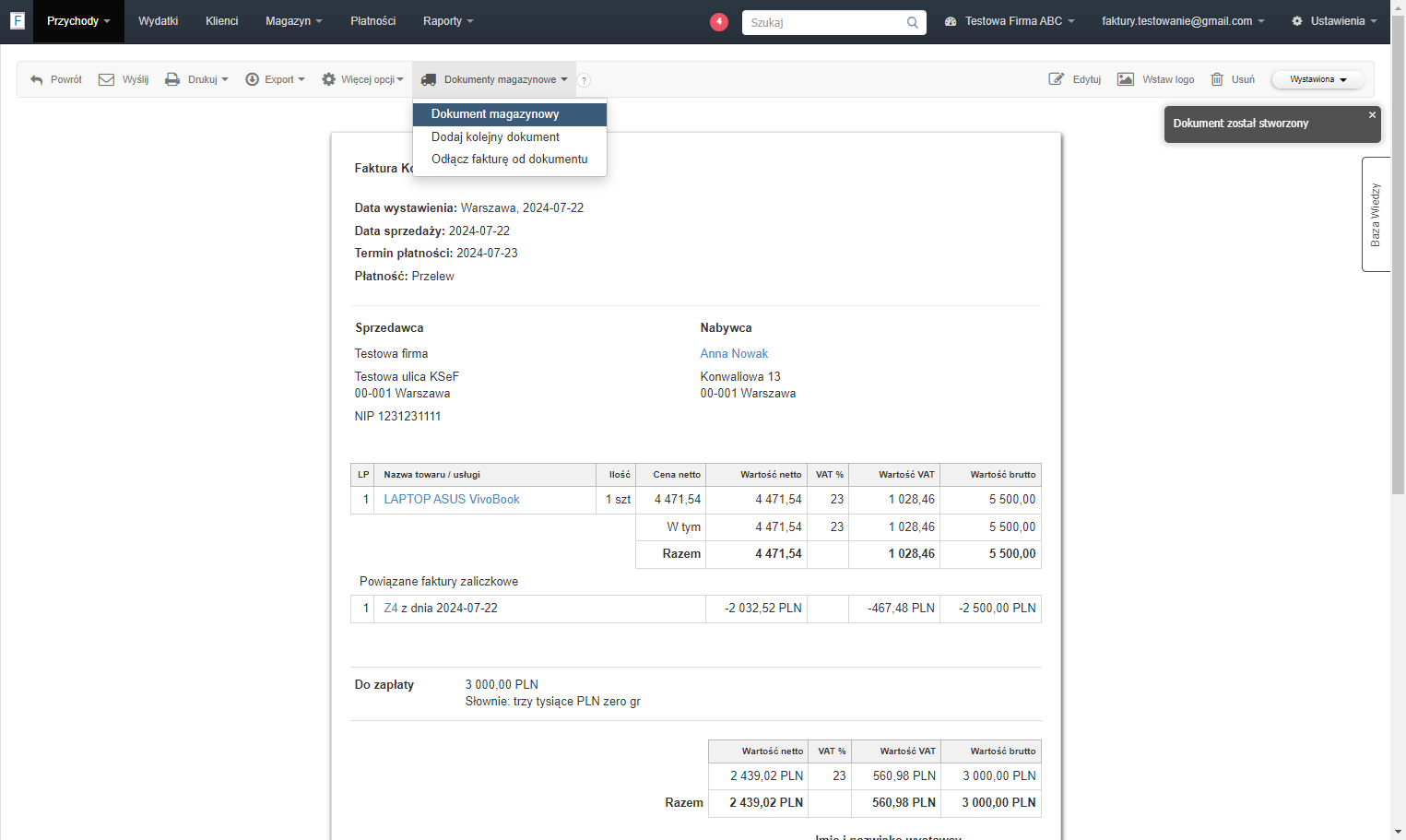The image size is (1406, 840).
Task: Click the Powrót back arrow icon
Action: pyautogui.click(x=37, y=80)
